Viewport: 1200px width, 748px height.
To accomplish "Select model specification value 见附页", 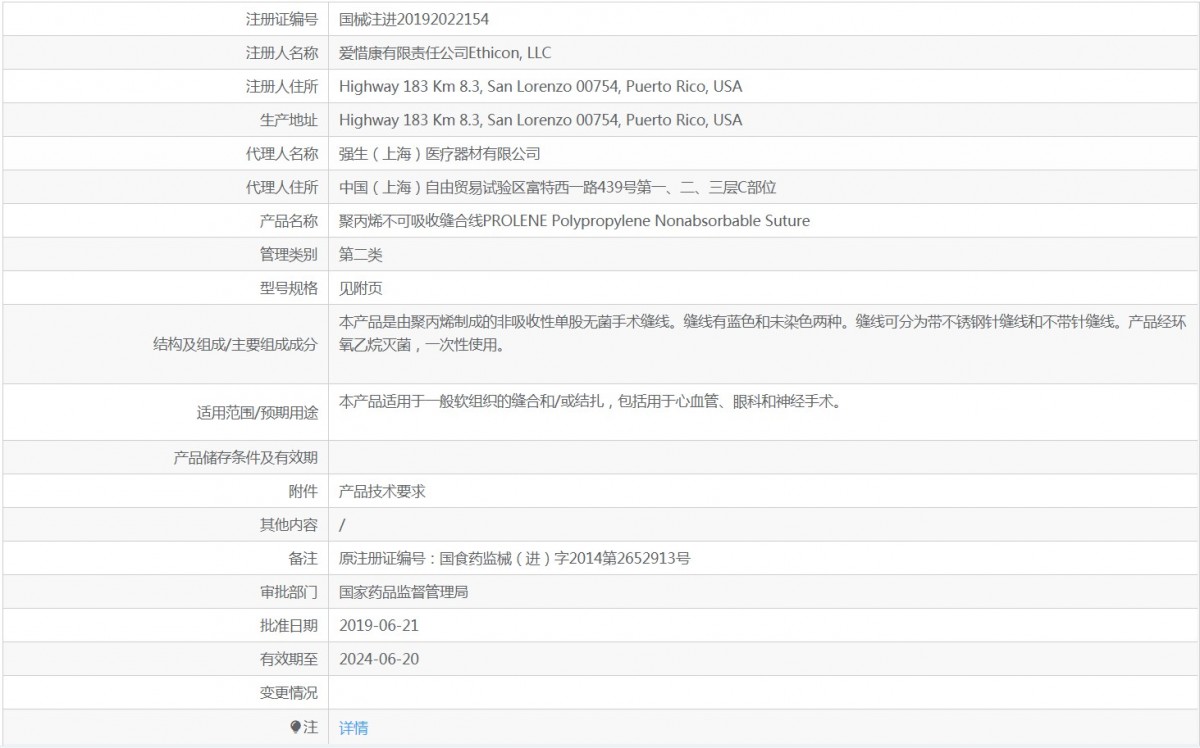I will (361, 289).
